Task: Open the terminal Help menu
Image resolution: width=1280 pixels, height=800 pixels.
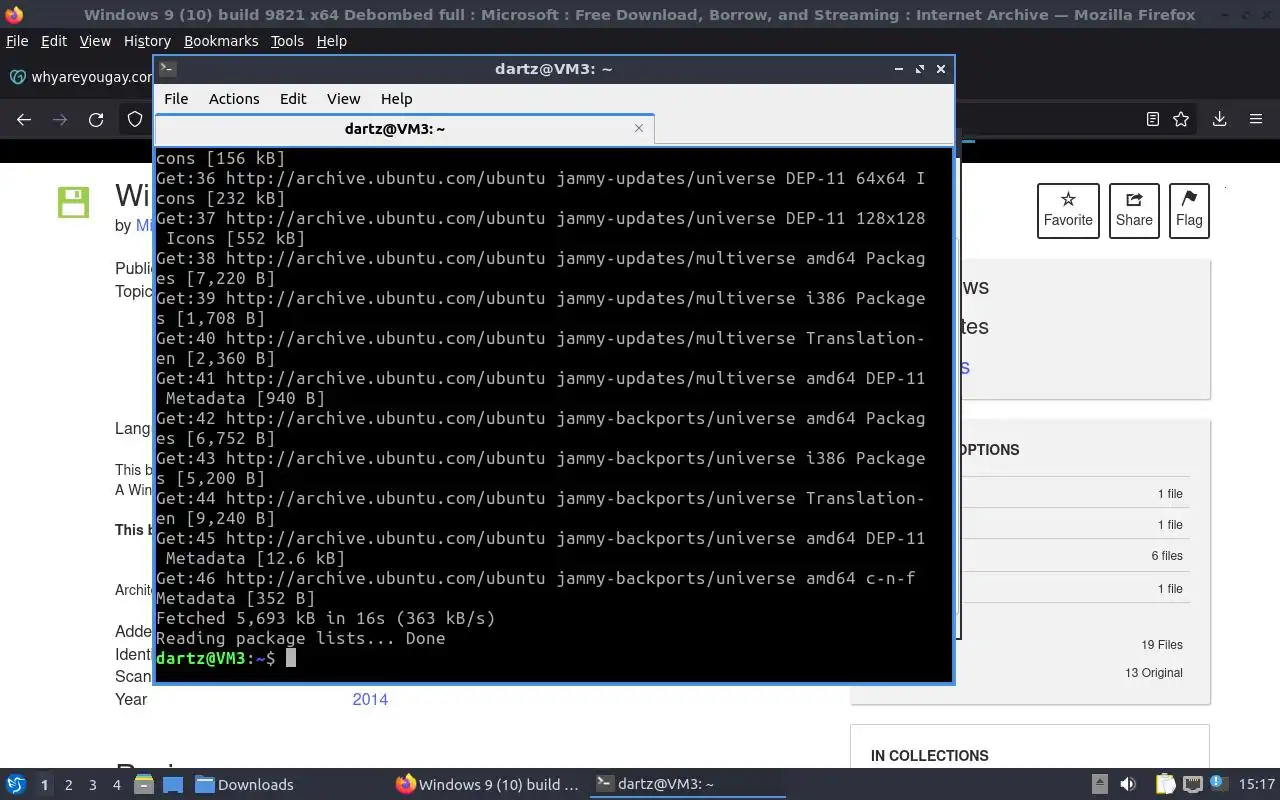Action: 396,99
